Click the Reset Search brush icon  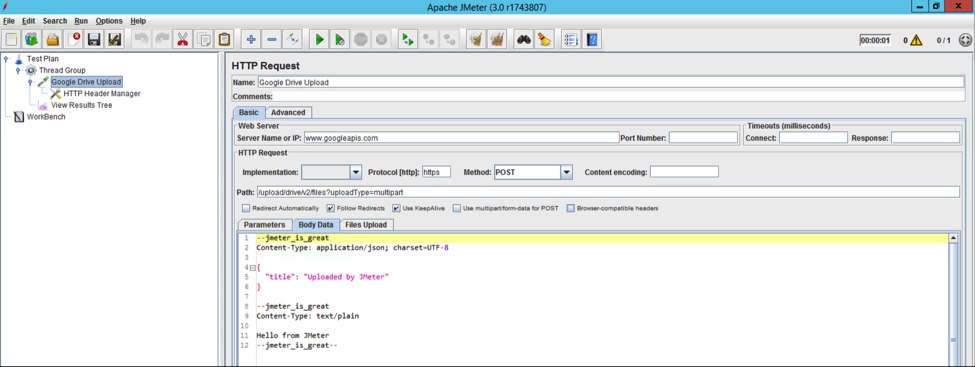[544, 40]
